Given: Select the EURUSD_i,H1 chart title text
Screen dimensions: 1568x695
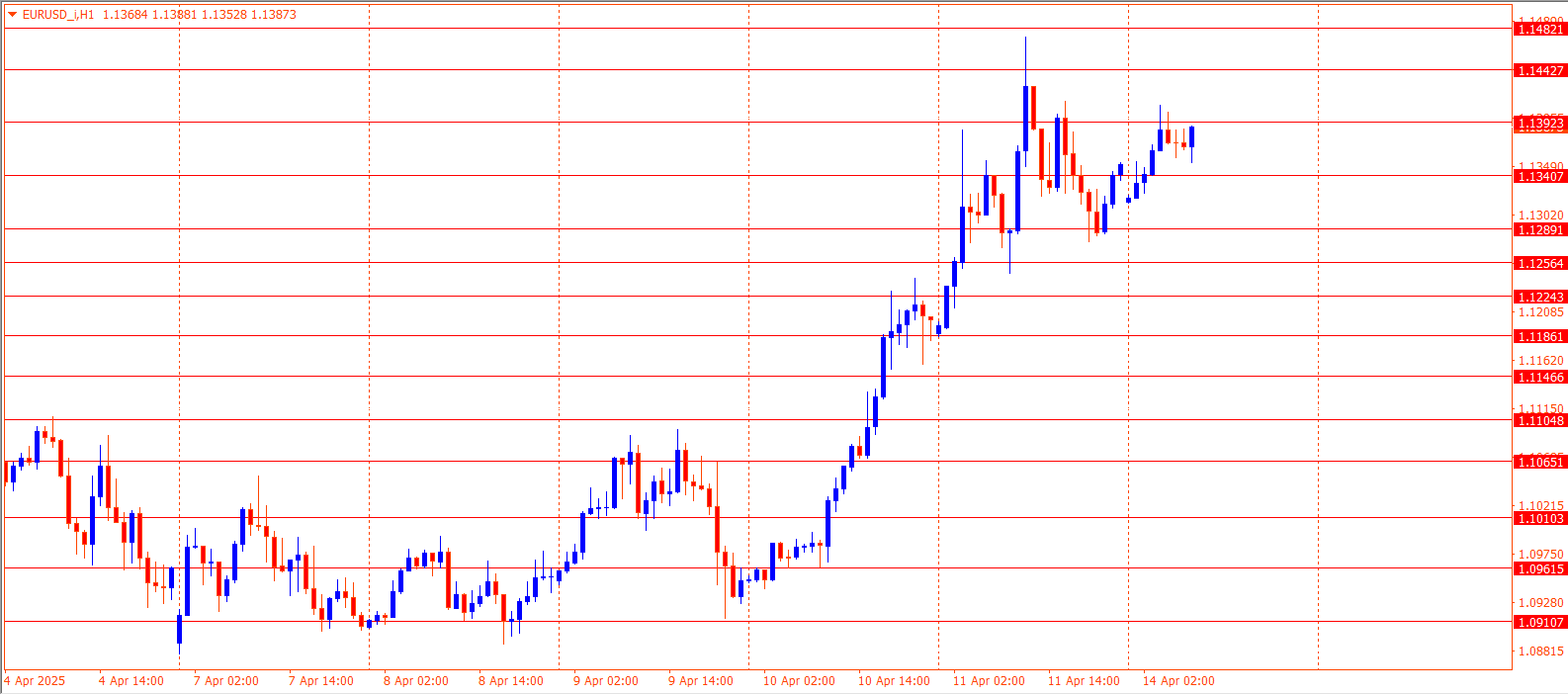Looking at the screenshot, I should click(x=58, y=15).
